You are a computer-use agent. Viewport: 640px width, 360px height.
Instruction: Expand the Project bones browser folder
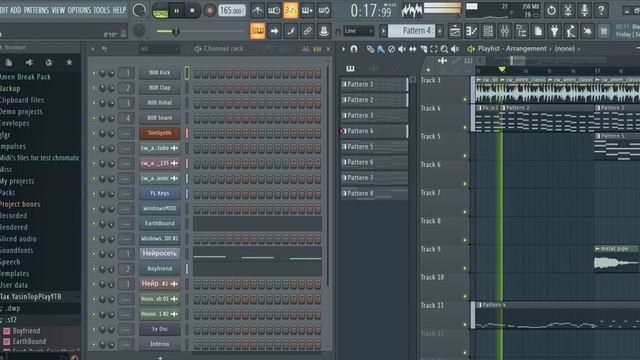point(20,204)
